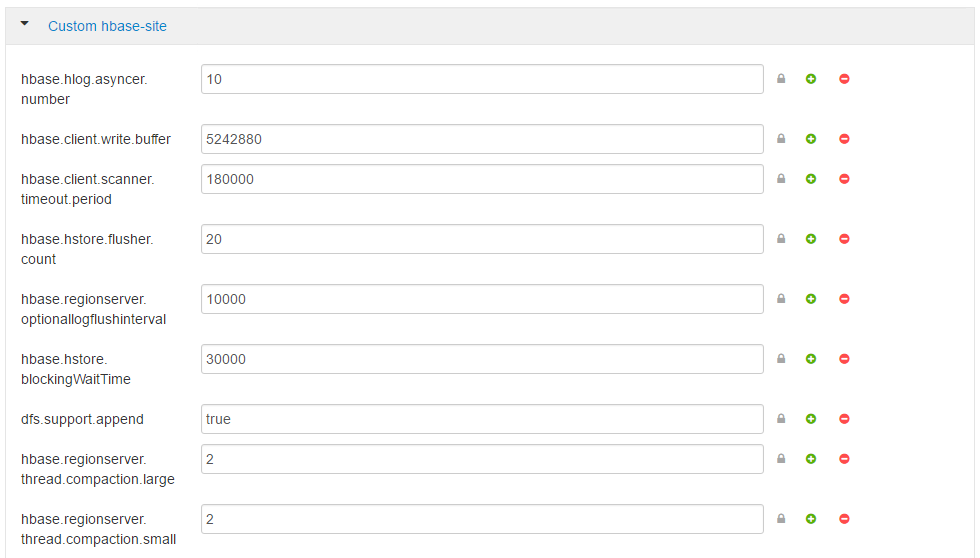Focus the blockingWaitTime input showing 30000
The width and height of the screenshot is (980, 558).
(482, 359)
